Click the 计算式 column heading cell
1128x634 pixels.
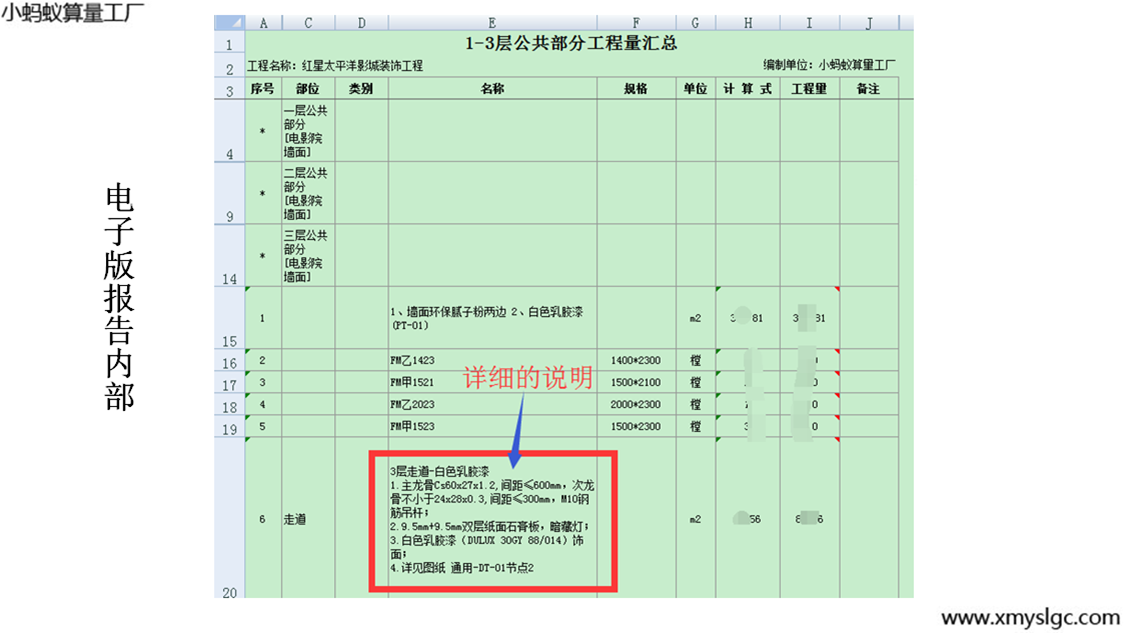click(x=747, y=89)
